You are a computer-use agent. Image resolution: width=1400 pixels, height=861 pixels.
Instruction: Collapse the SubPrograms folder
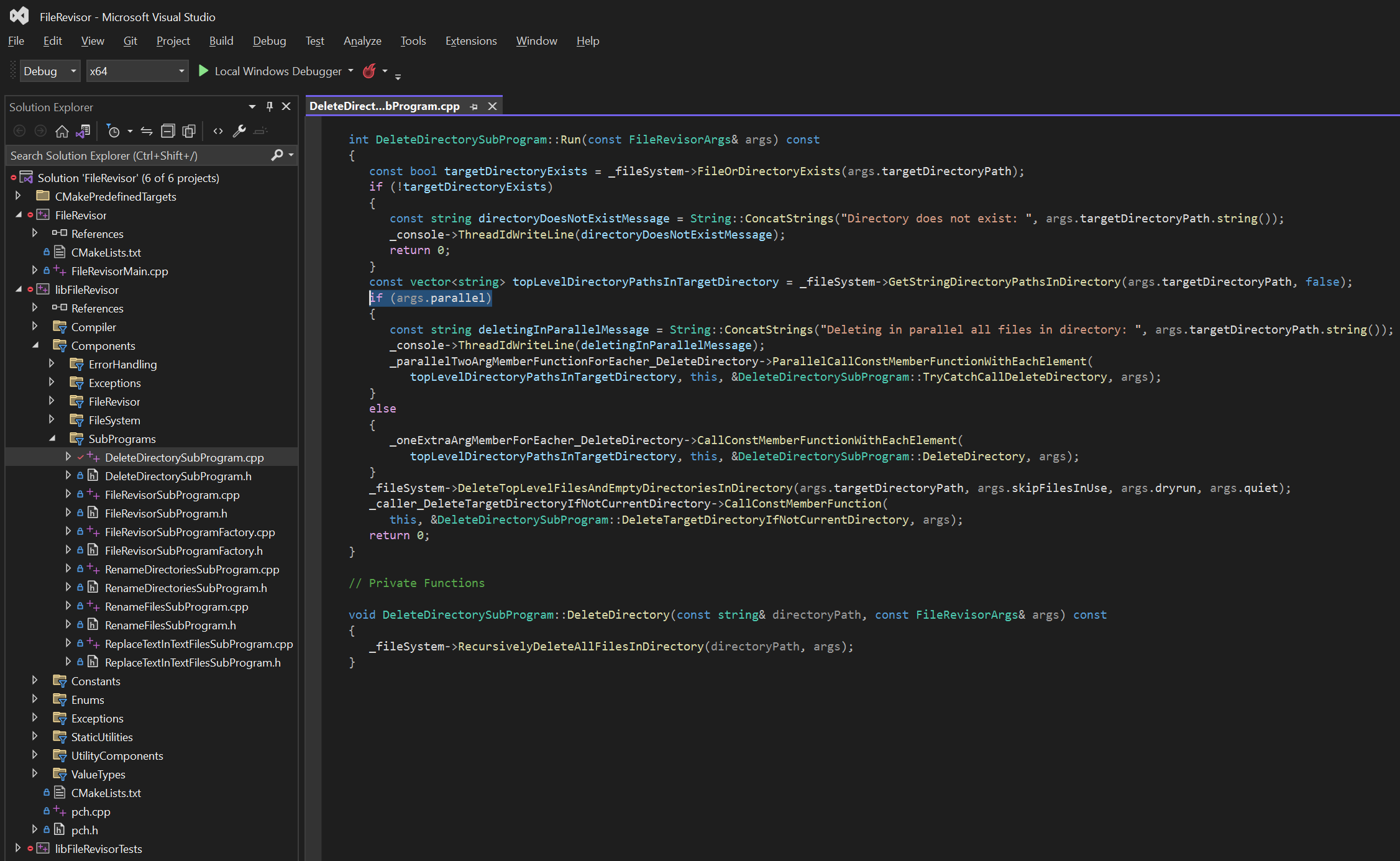52,438
